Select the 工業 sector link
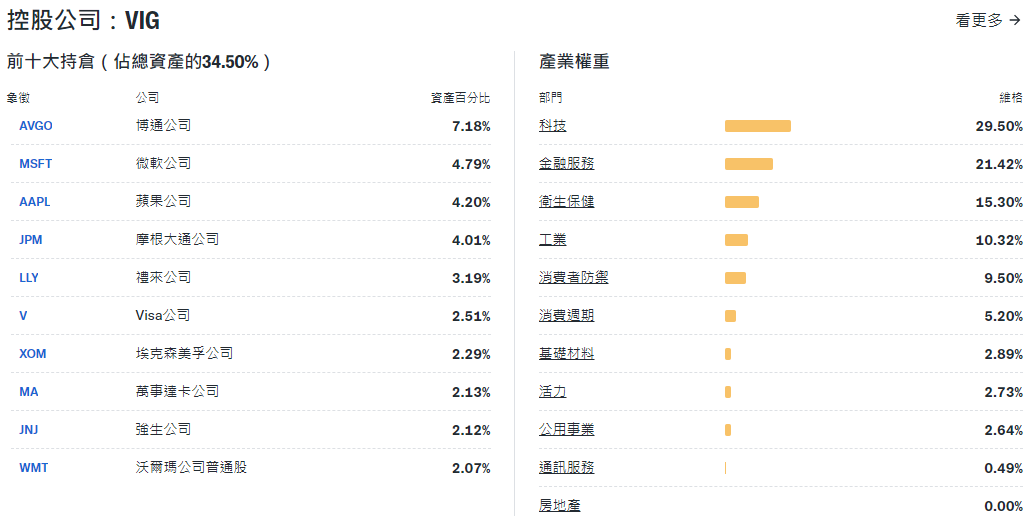The width and height of the screenshot is (1031, 524). point(552,240)
